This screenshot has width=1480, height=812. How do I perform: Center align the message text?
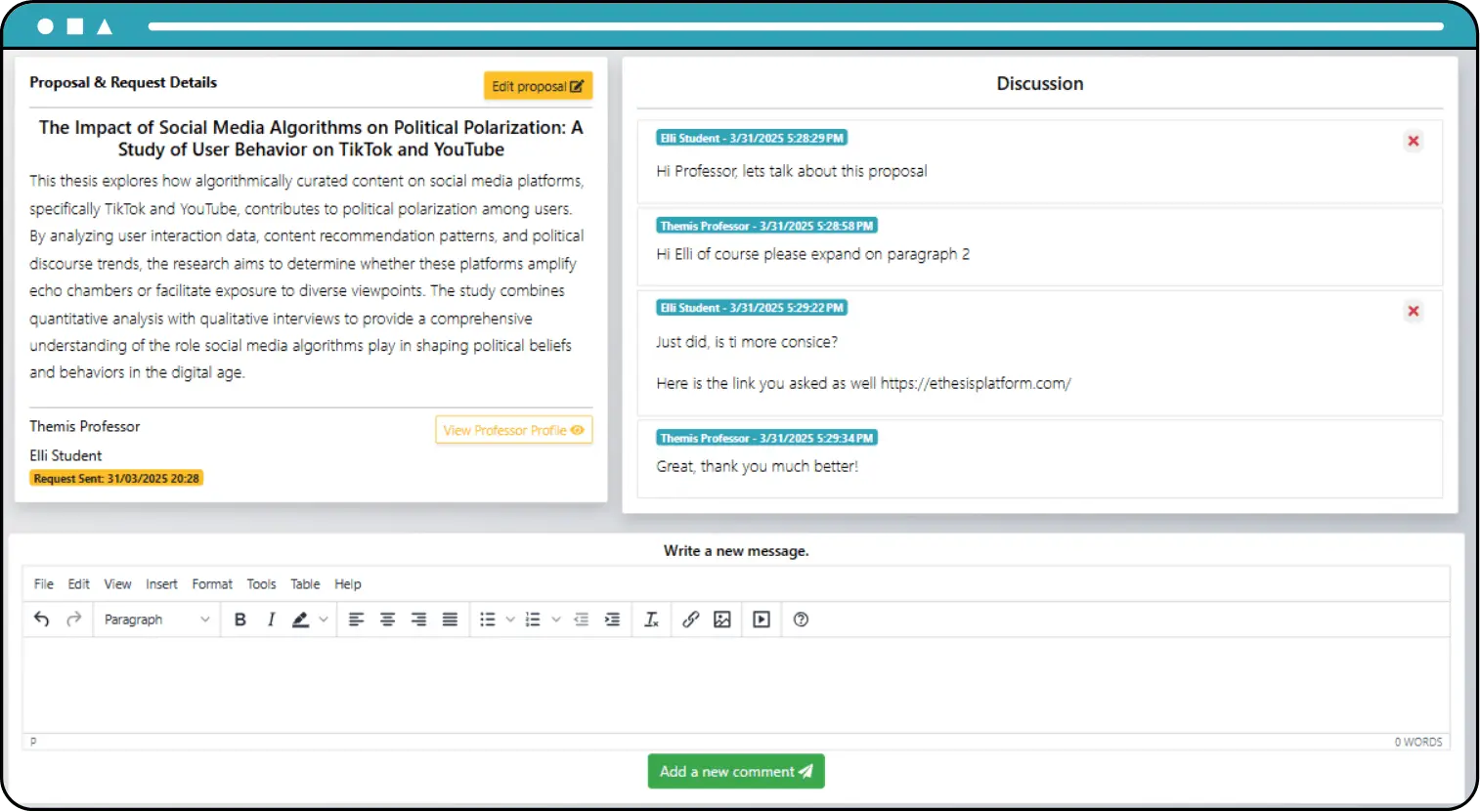[x=387, y=620]
